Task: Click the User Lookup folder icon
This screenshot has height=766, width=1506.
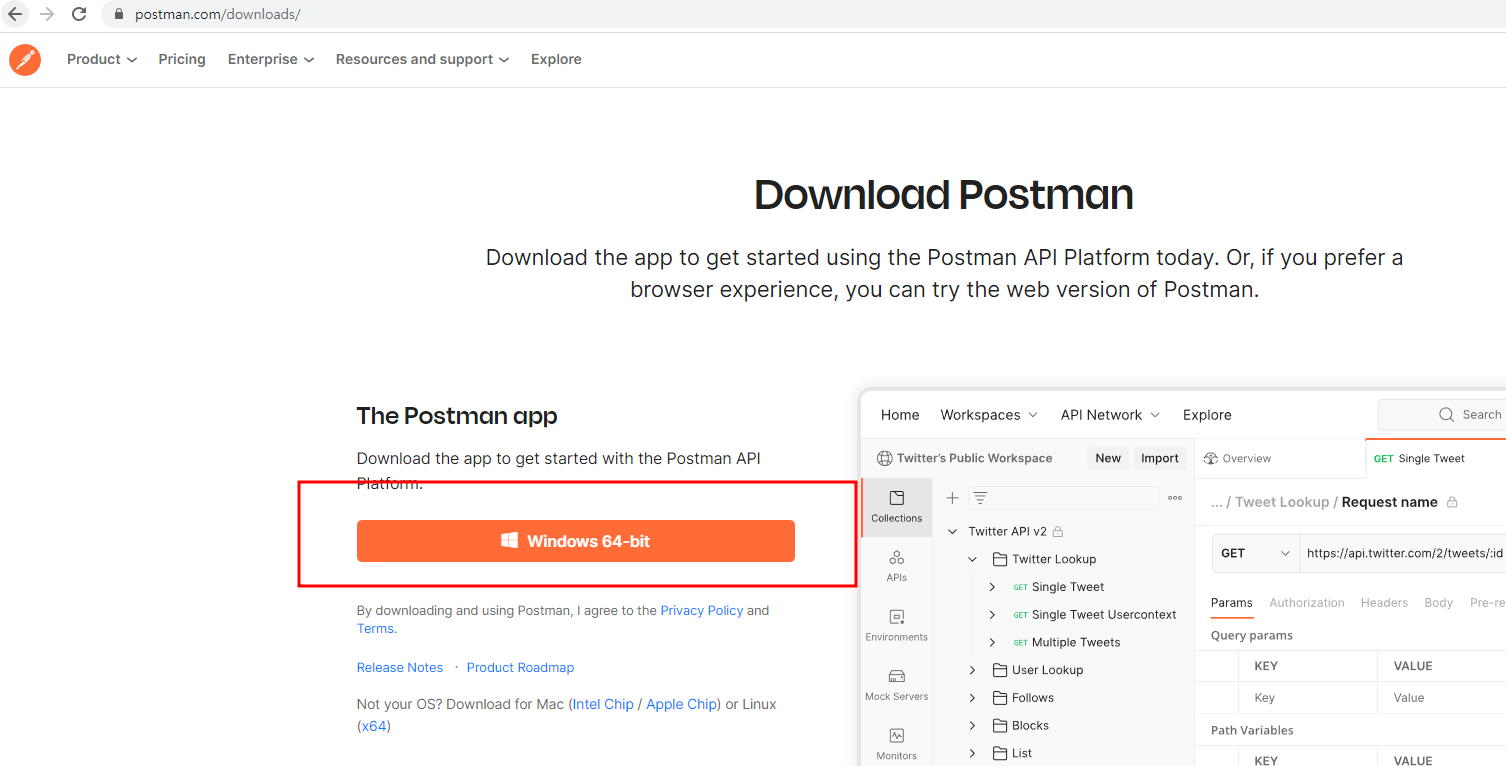Action: [999, 670]
